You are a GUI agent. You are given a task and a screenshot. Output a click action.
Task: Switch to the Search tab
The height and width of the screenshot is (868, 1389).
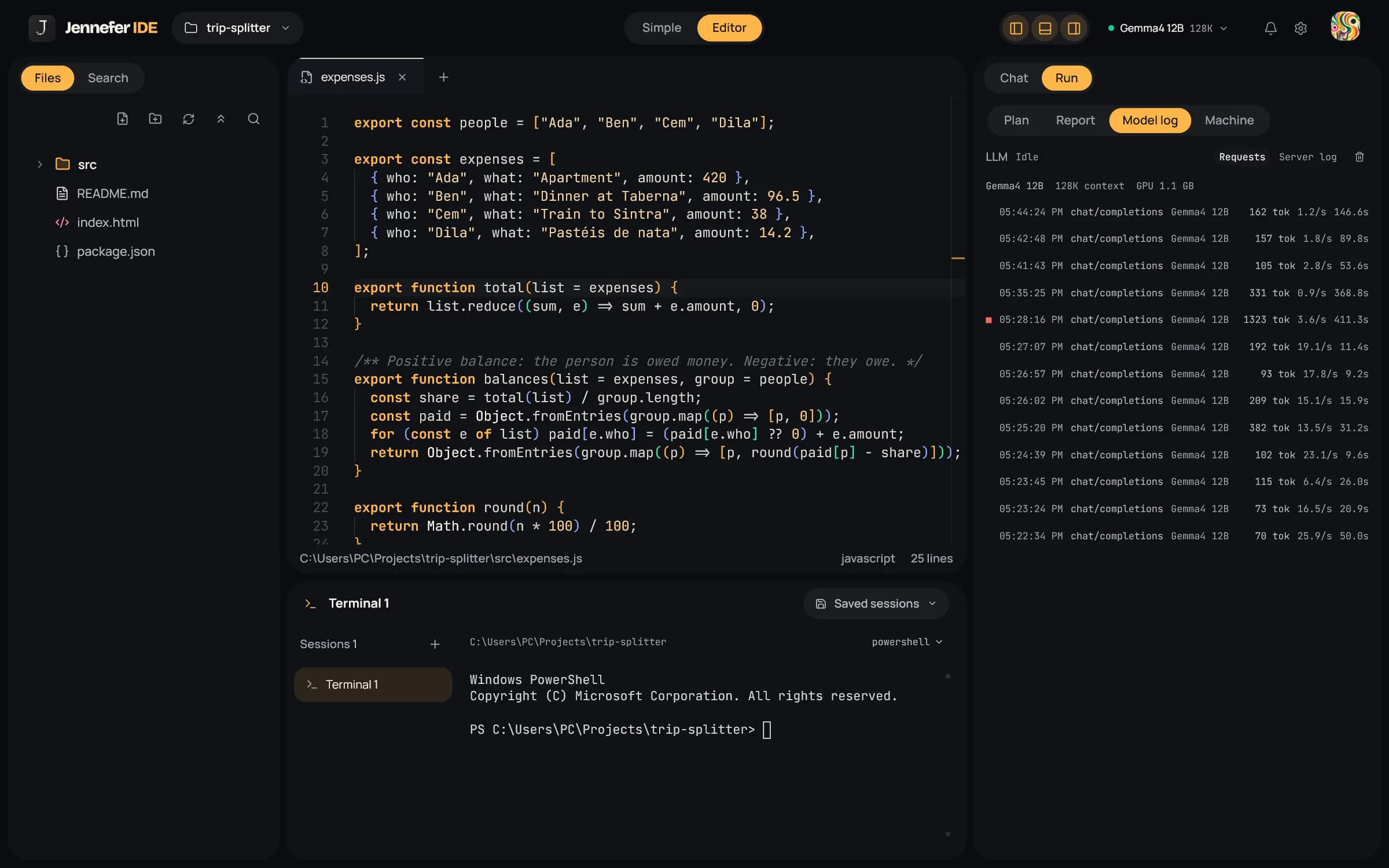pos(108,78)
